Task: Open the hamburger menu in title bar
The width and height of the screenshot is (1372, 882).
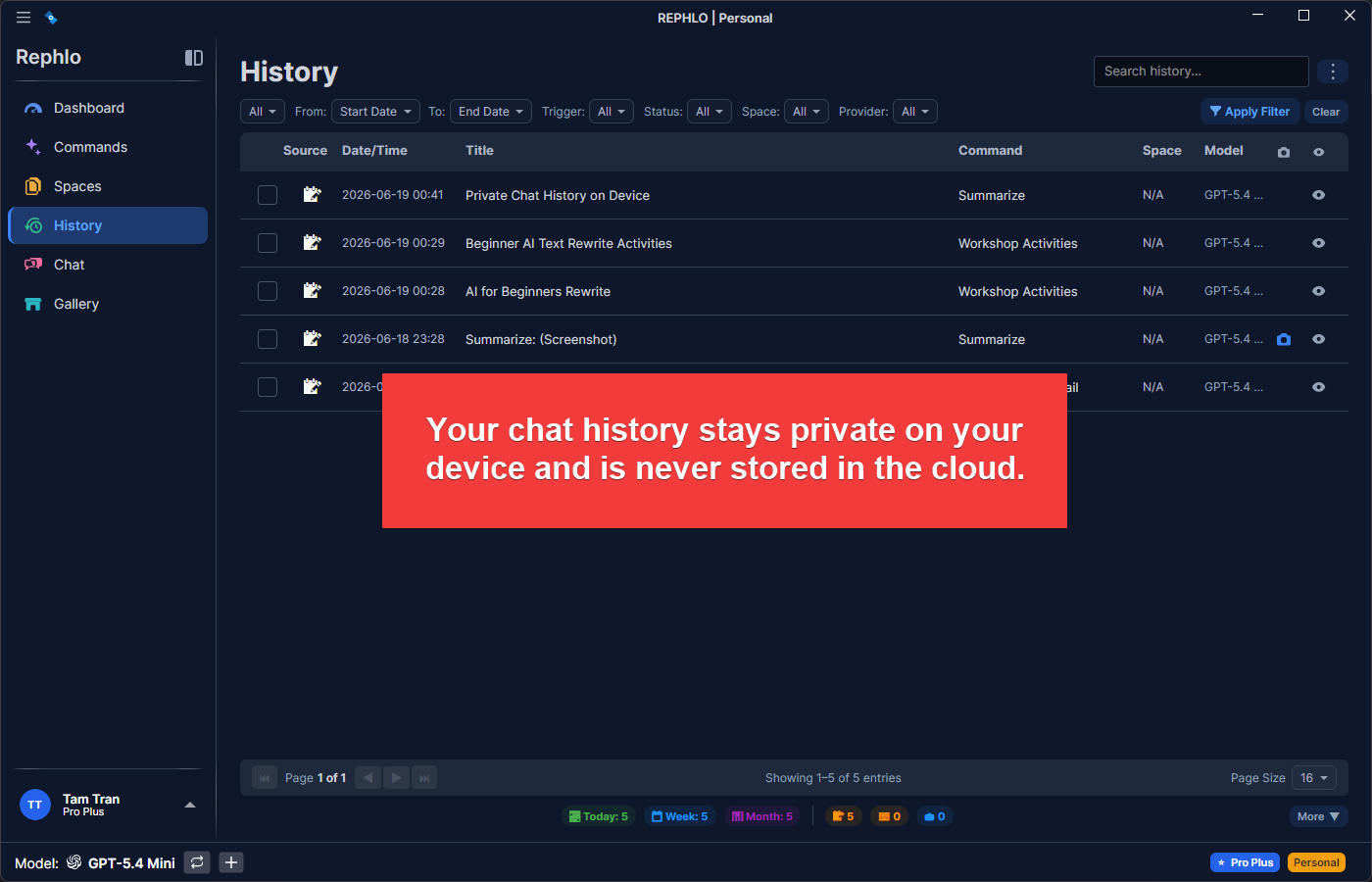Action: coord(24,18)
